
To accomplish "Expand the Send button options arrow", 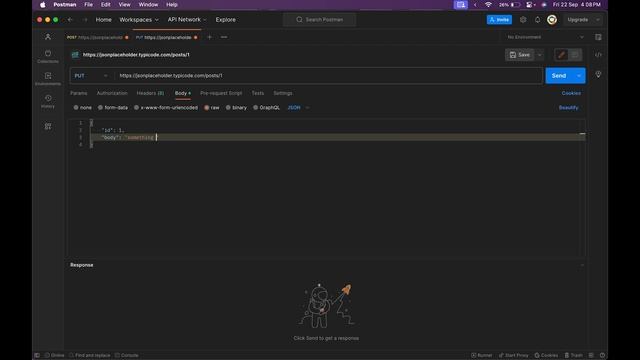I will click(579, 76).
